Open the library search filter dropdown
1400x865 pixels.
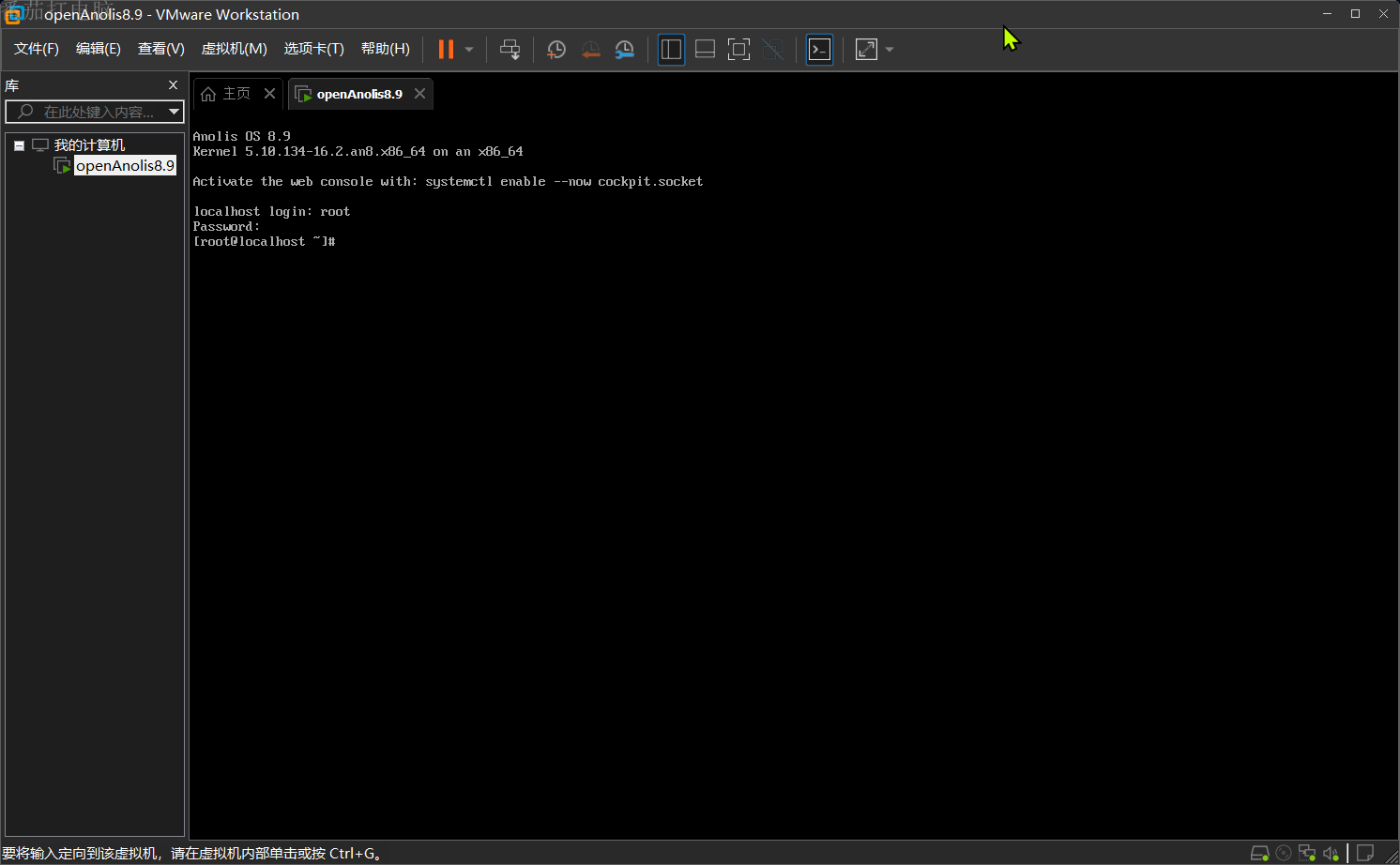(x=174, y=112)
